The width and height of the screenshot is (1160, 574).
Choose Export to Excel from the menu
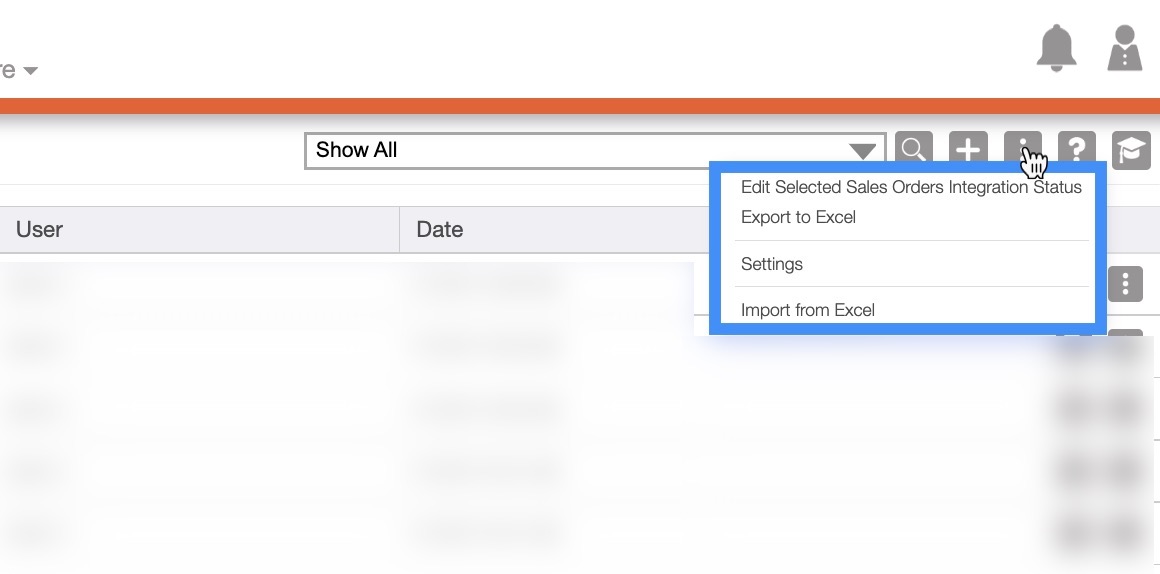798,217
